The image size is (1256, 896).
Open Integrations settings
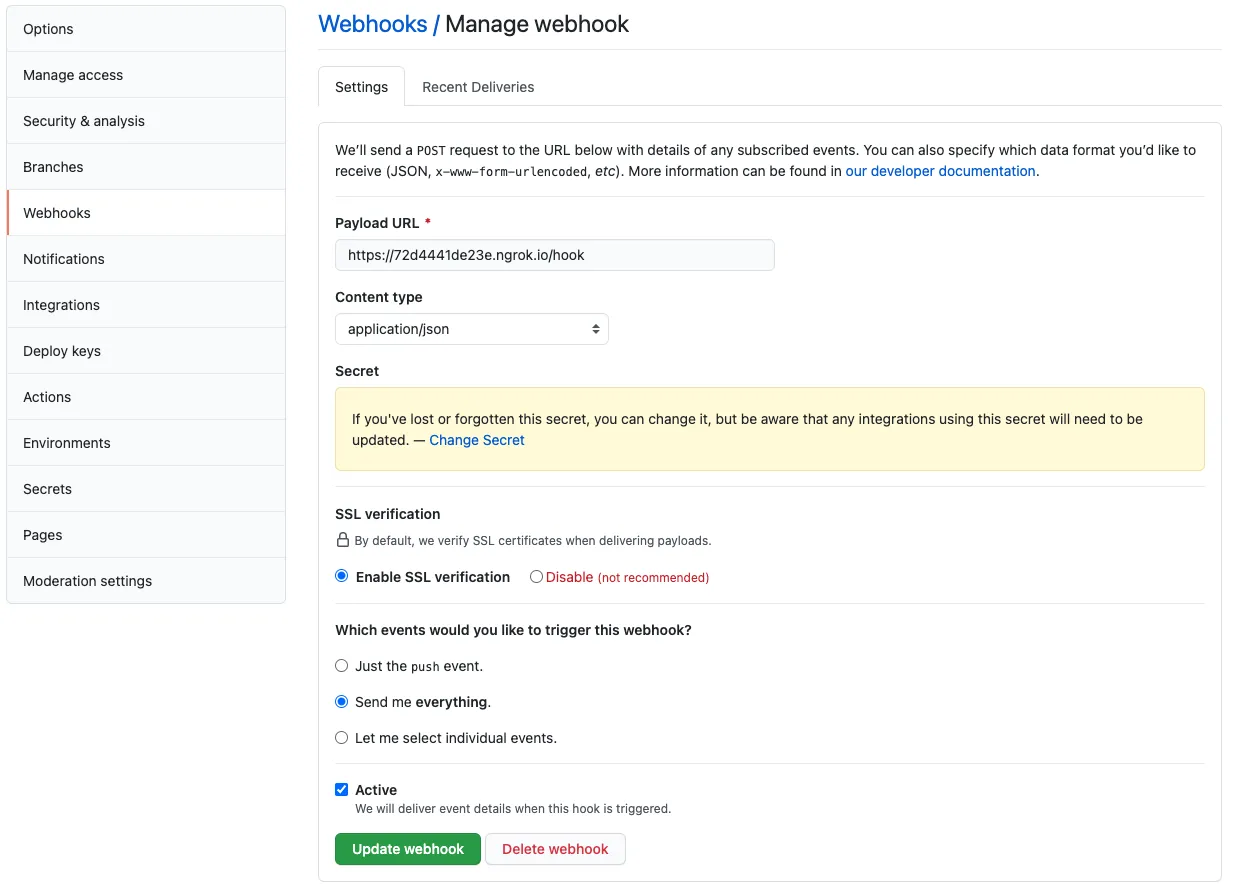[146, 305]
